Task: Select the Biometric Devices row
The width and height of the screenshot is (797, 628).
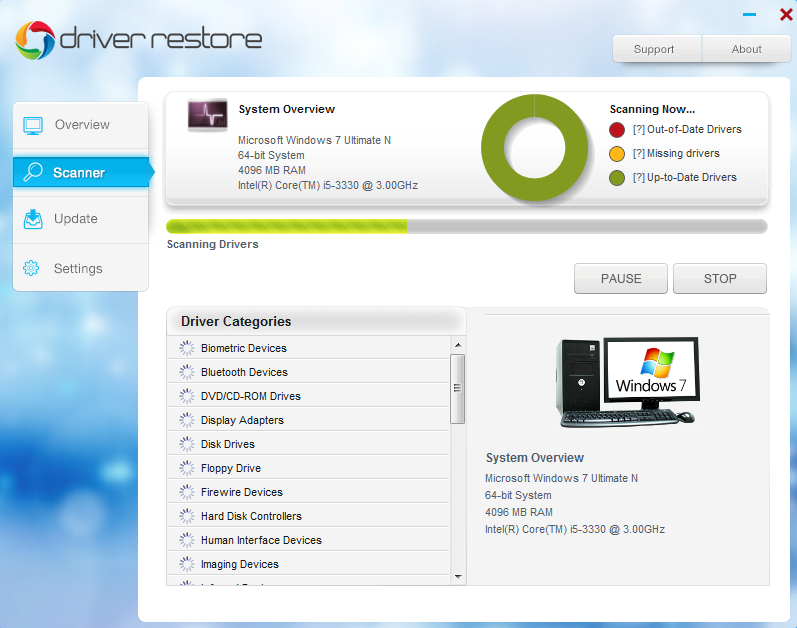Action: (x=308, y=348)
